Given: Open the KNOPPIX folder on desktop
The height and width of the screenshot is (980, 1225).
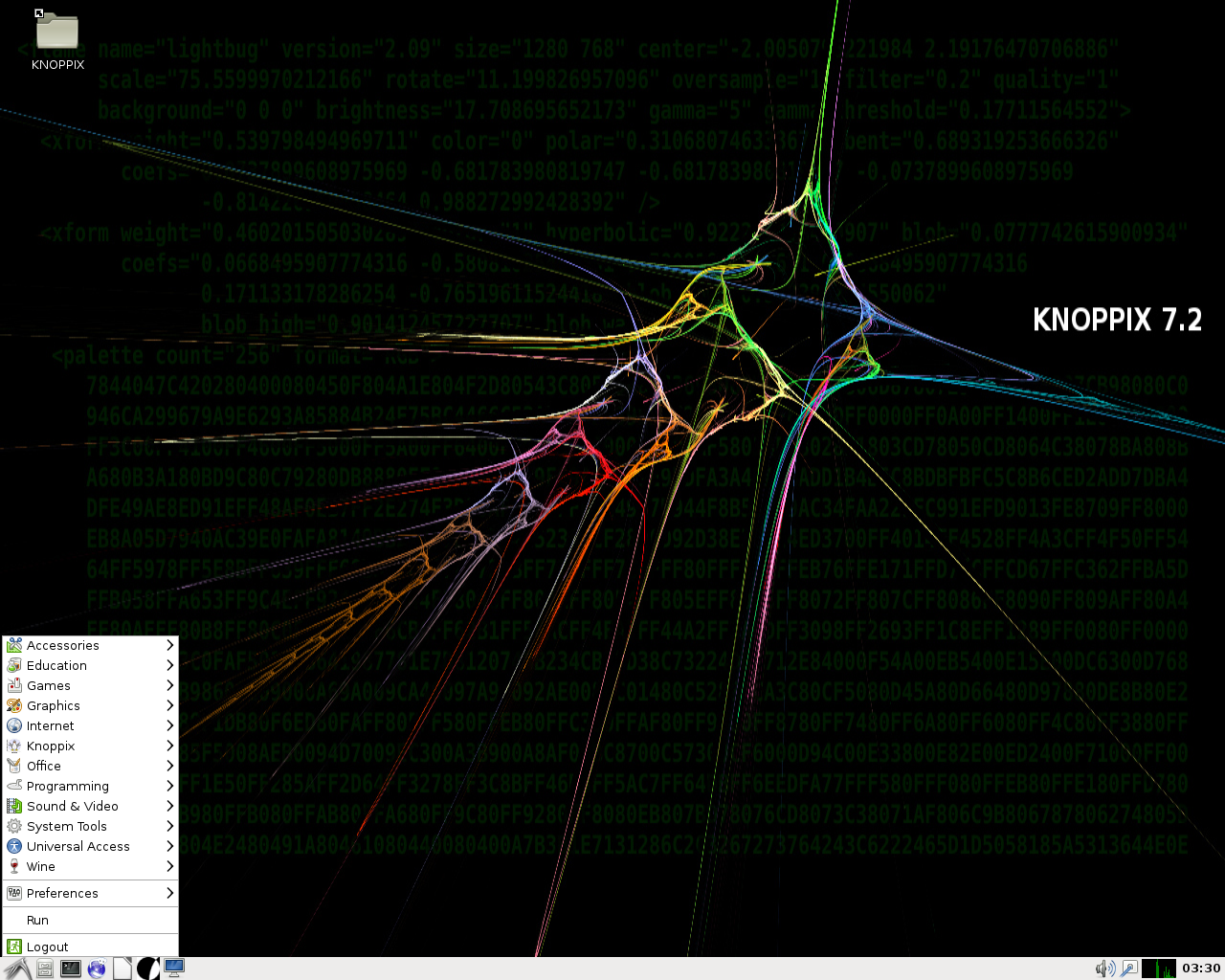Looking at the screenshot, I should click(x=57, y=40).
